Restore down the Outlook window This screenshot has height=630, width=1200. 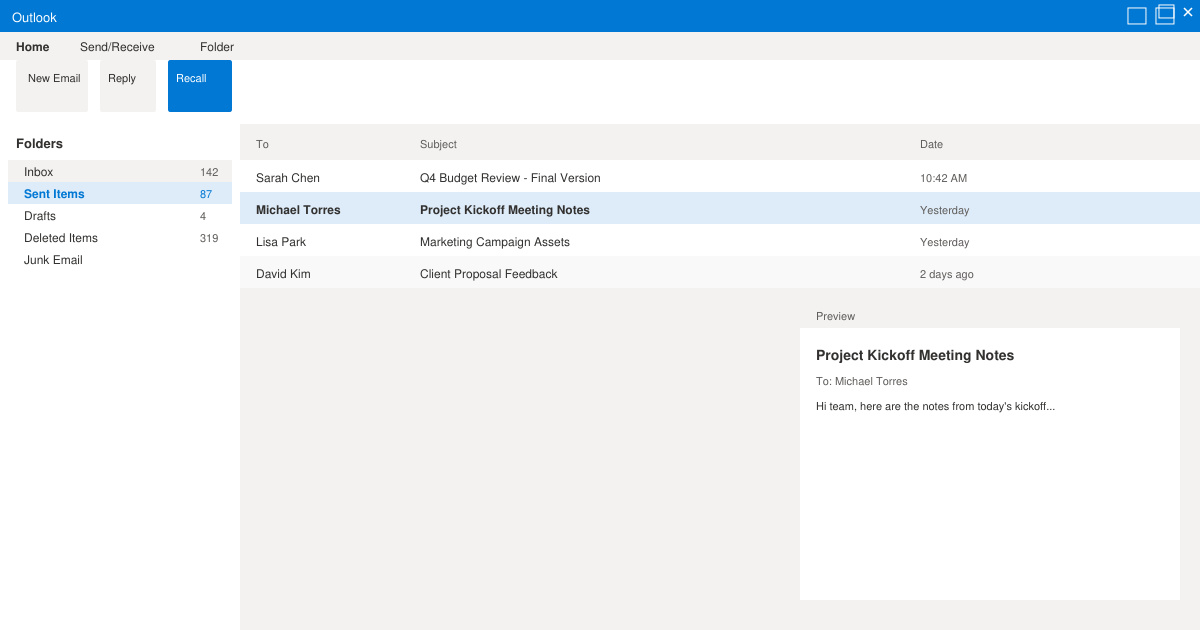1165,14
